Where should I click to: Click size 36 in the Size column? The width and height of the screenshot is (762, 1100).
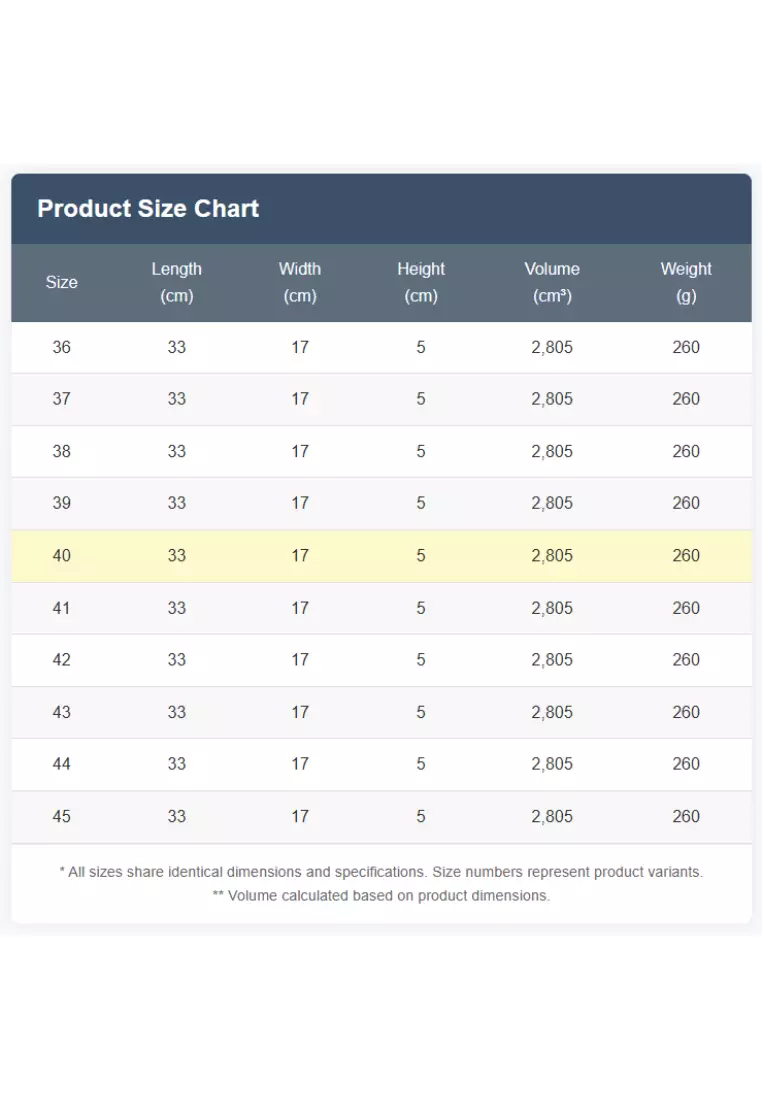62,347
